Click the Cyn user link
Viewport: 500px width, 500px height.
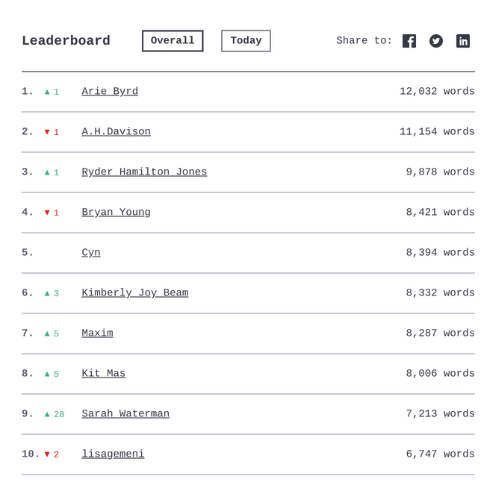click(91, 253)
